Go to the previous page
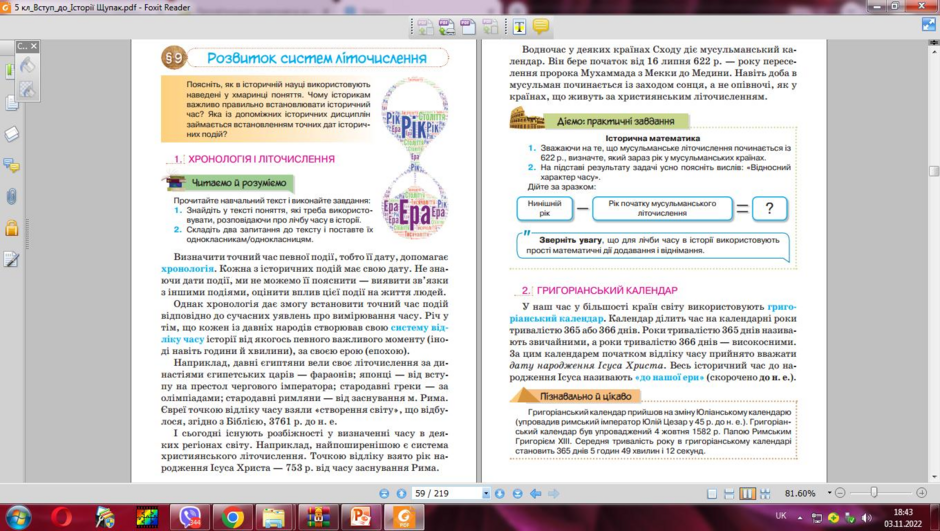 [401, 493]
